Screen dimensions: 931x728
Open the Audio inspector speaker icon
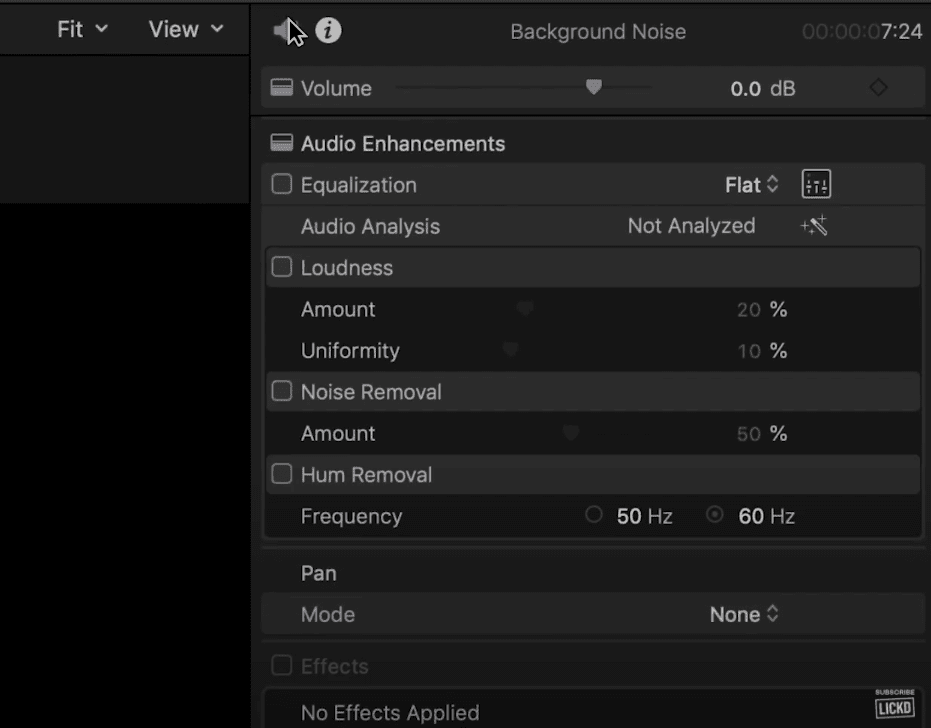[x=283, y=30]
